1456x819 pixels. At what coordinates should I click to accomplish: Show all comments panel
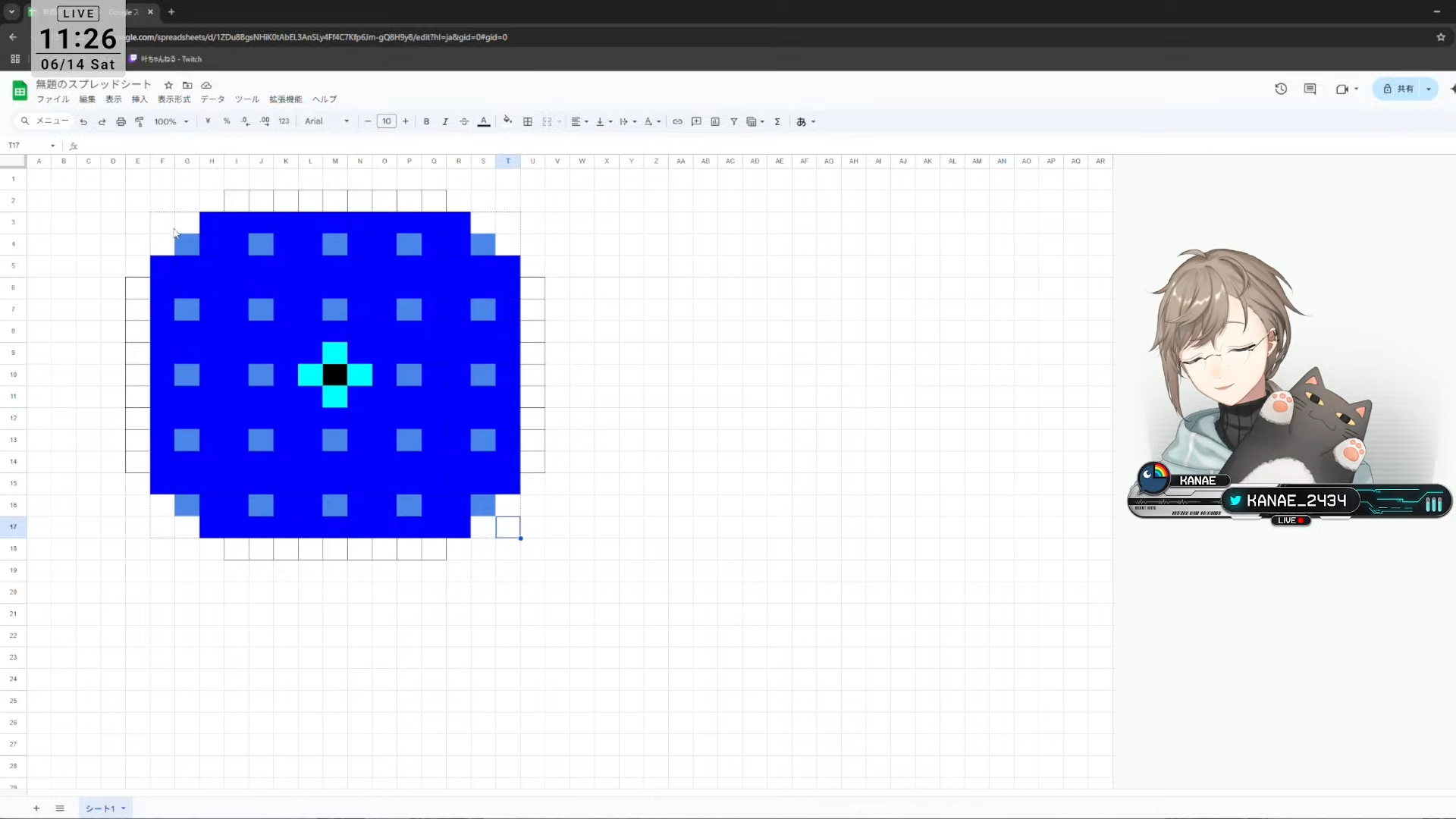point(1310,89)
